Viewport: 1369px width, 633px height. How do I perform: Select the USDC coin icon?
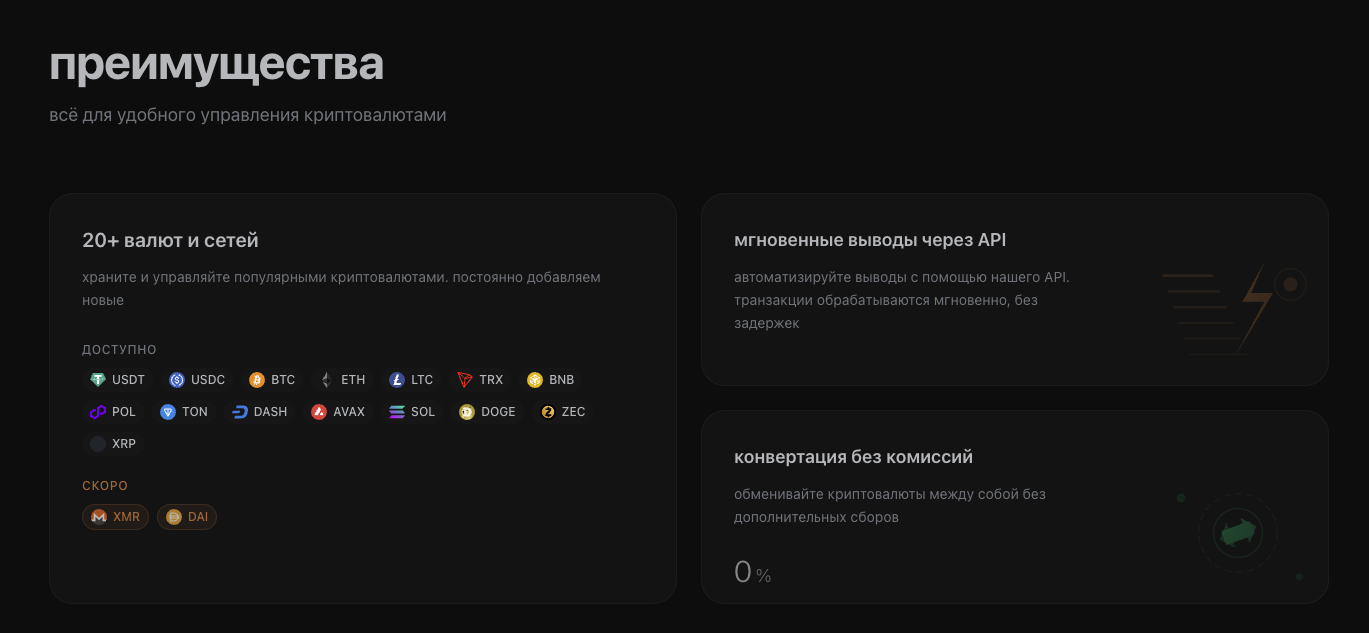(x=177, y=380)
